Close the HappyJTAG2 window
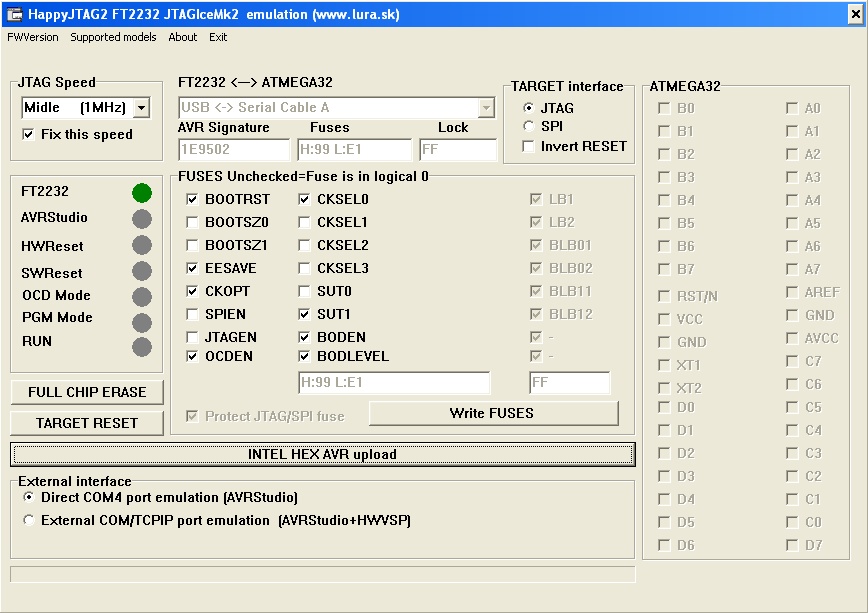 [855, 14]
